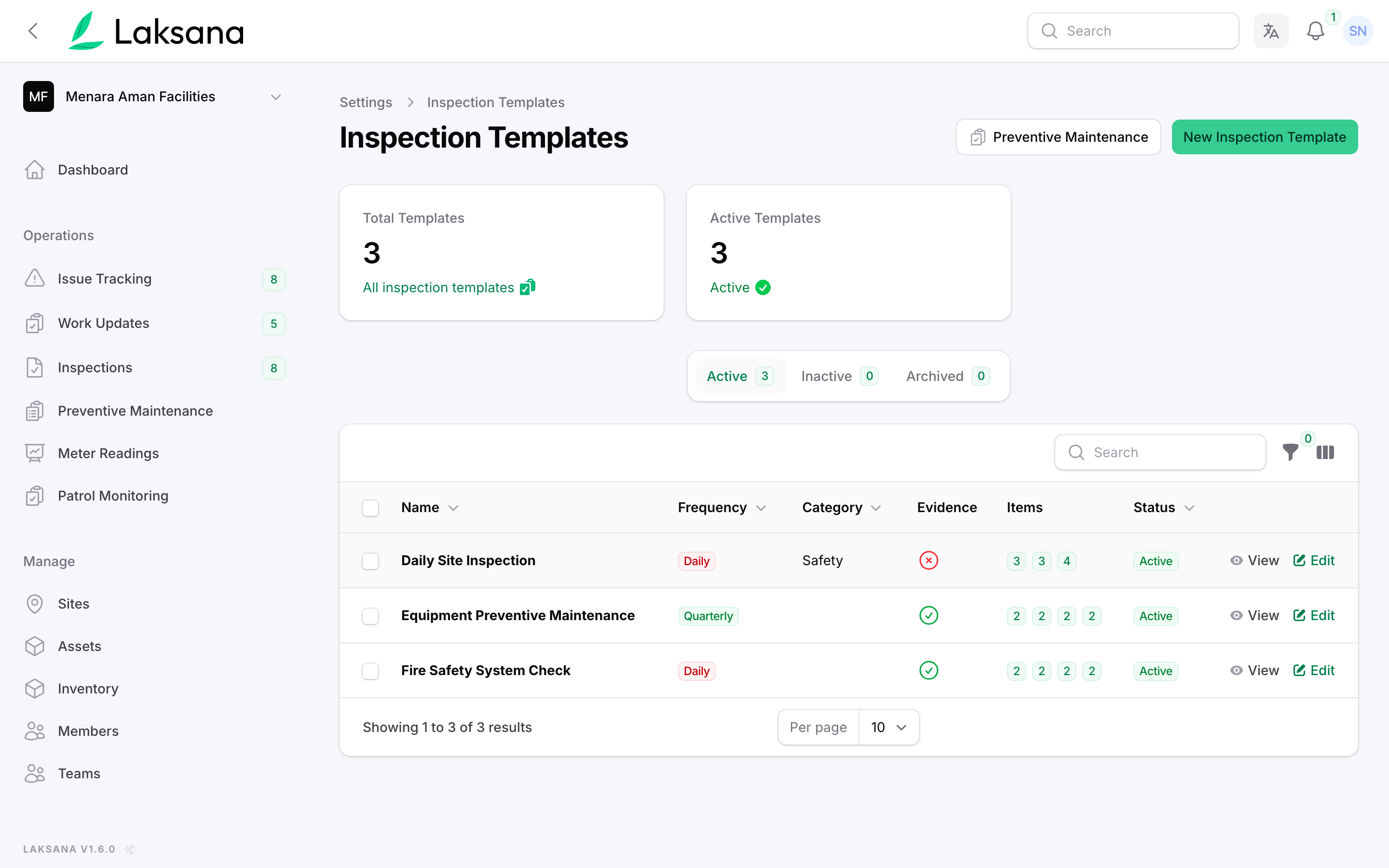Go to Settings breadcrumb
Screen dimensions: 1389x868
[366, 102]
